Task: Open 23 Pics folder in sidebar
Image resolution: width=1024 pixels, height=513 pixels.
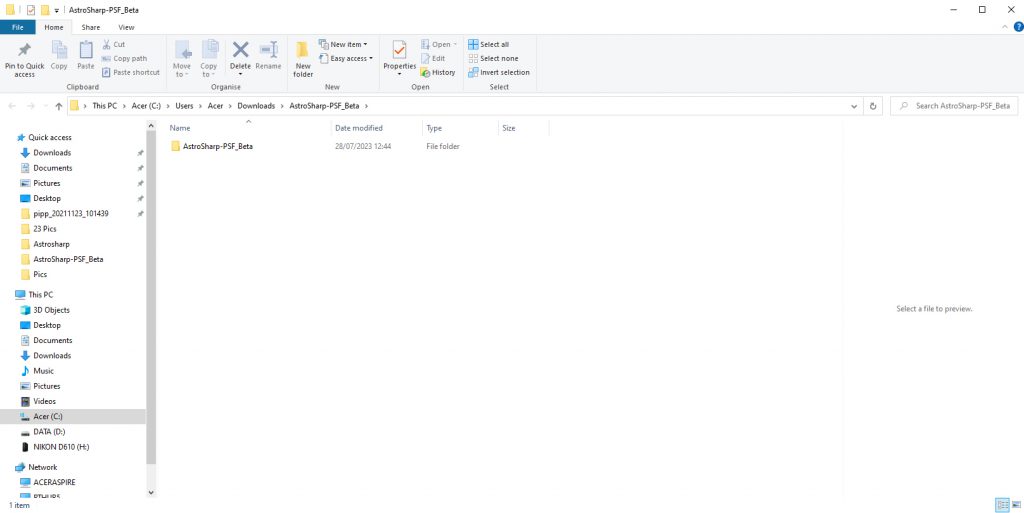Action: tap(45, 229)
